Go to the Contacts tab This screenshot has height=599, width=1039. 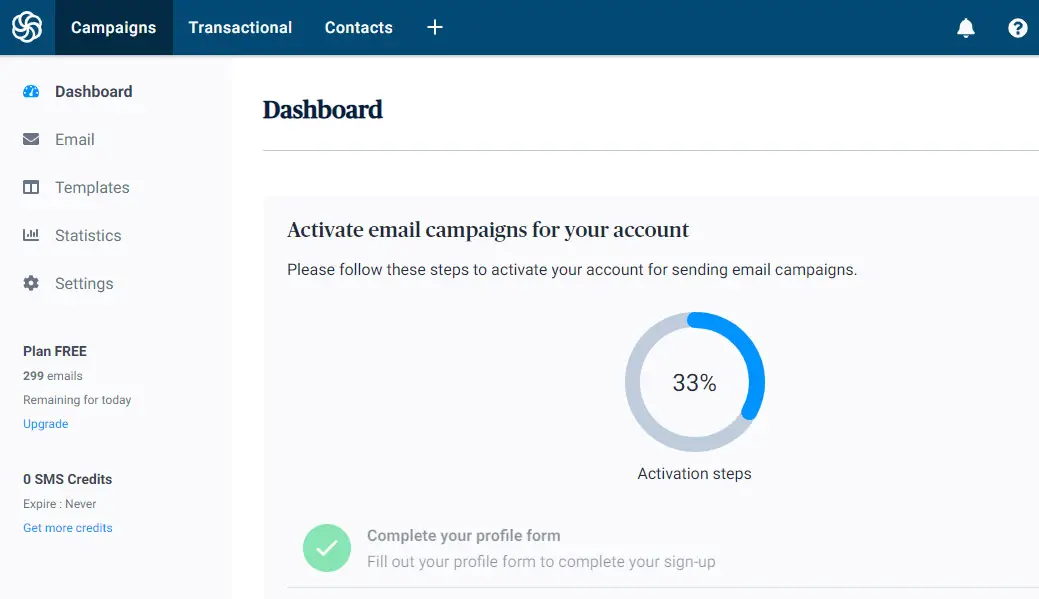(358, 27)
